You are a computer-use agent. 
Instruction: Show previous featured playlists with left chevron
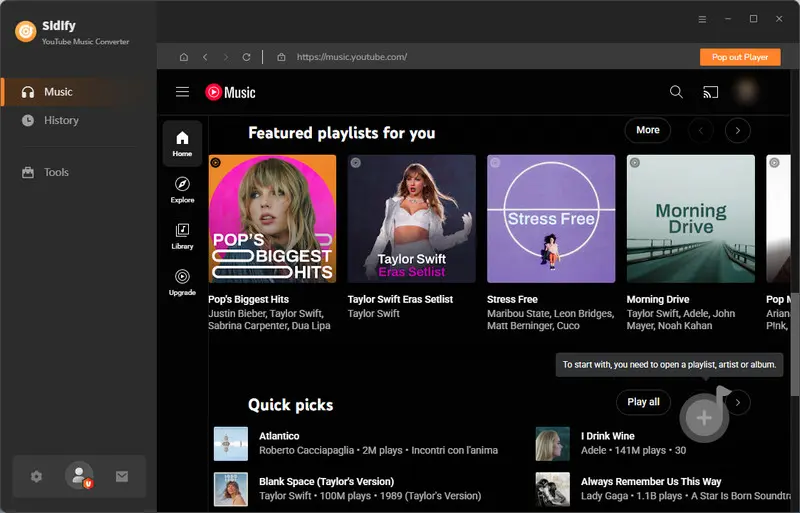coord(701,131)
